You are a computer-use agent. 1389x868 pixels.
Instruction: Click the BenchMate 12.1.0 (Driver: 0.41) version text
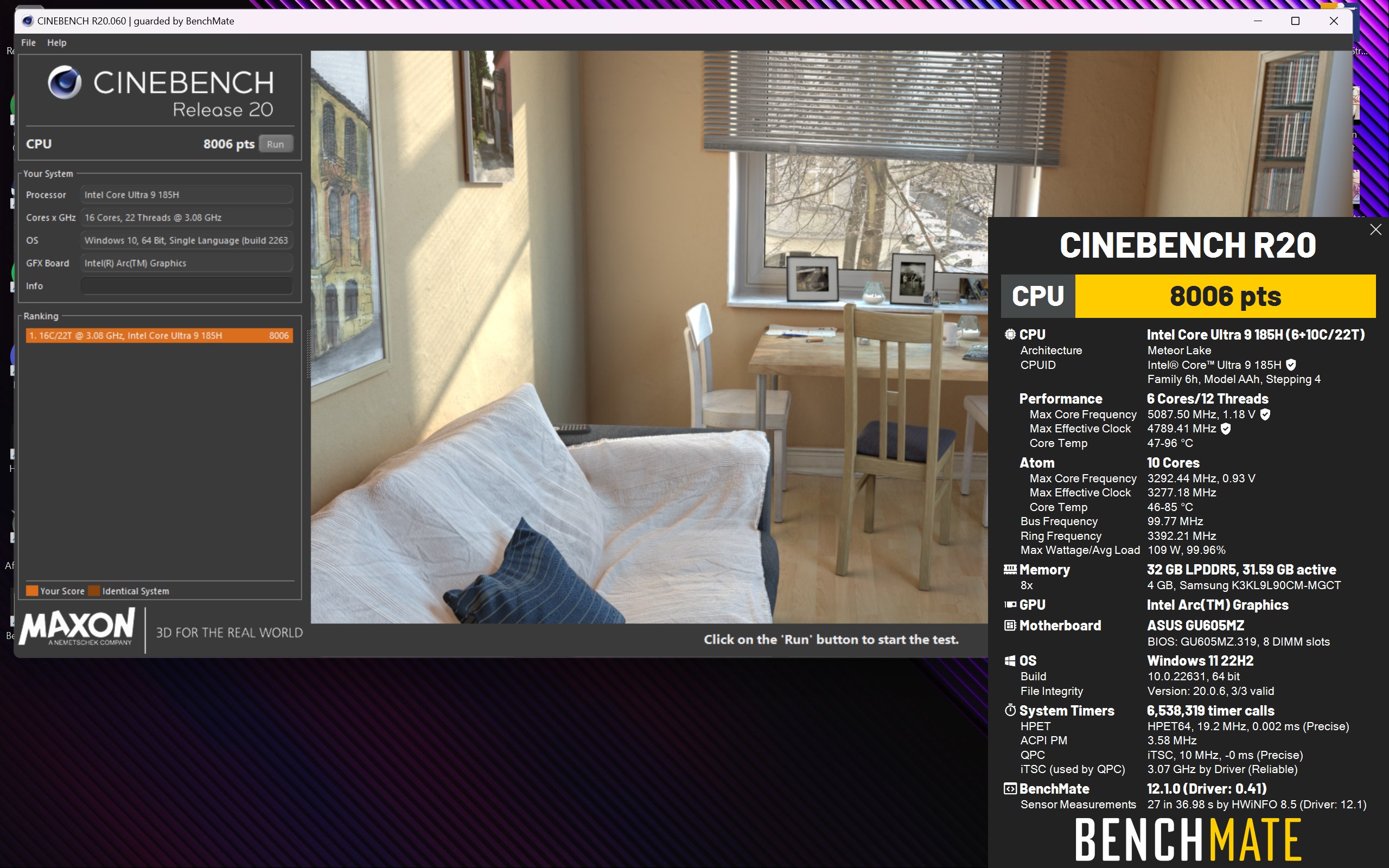[x=1207, y=789]
